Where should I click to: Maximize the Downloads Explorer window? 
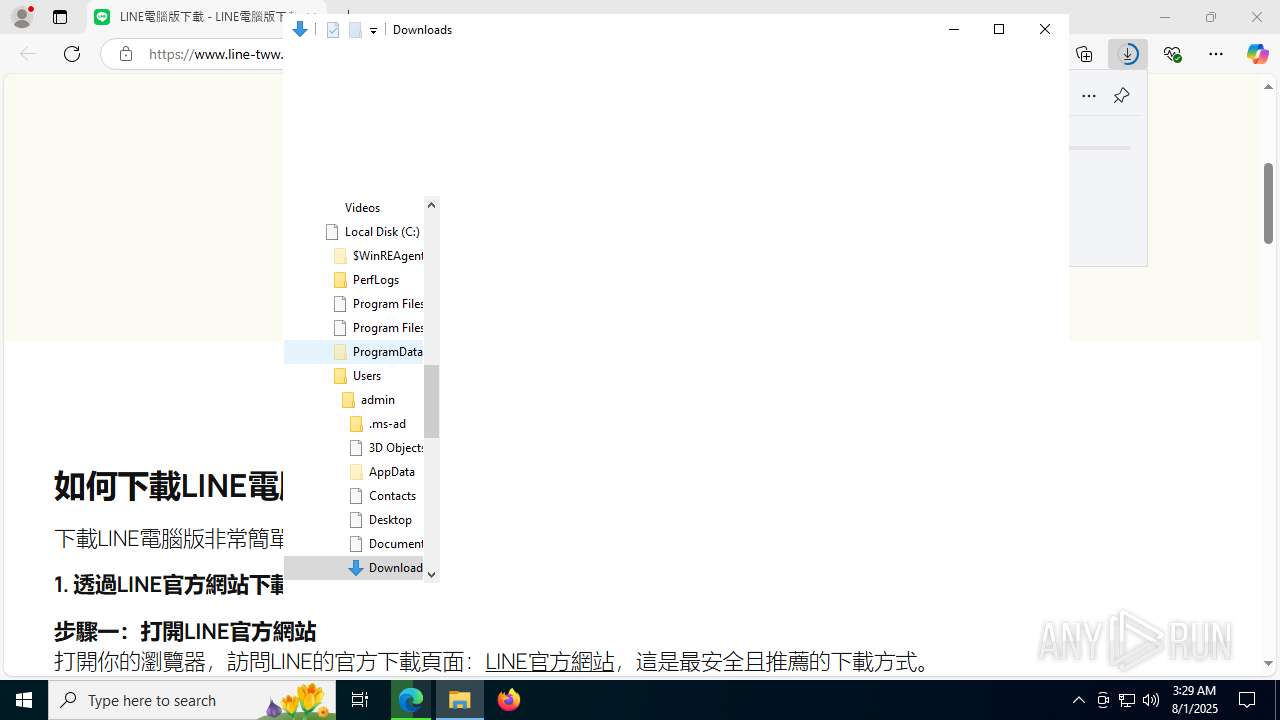coord(999,29)
